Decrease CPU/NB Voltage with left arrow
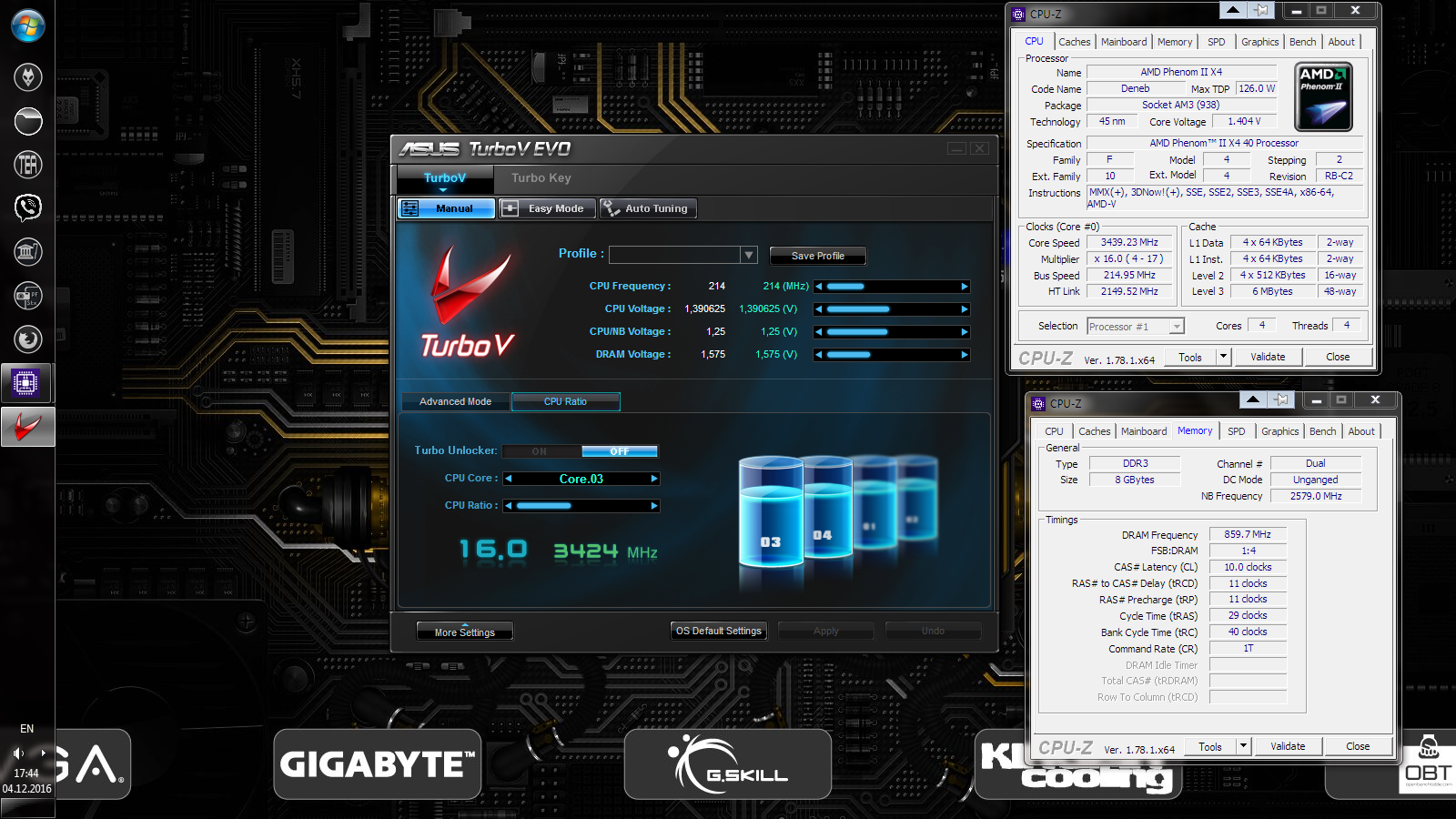 819,332
